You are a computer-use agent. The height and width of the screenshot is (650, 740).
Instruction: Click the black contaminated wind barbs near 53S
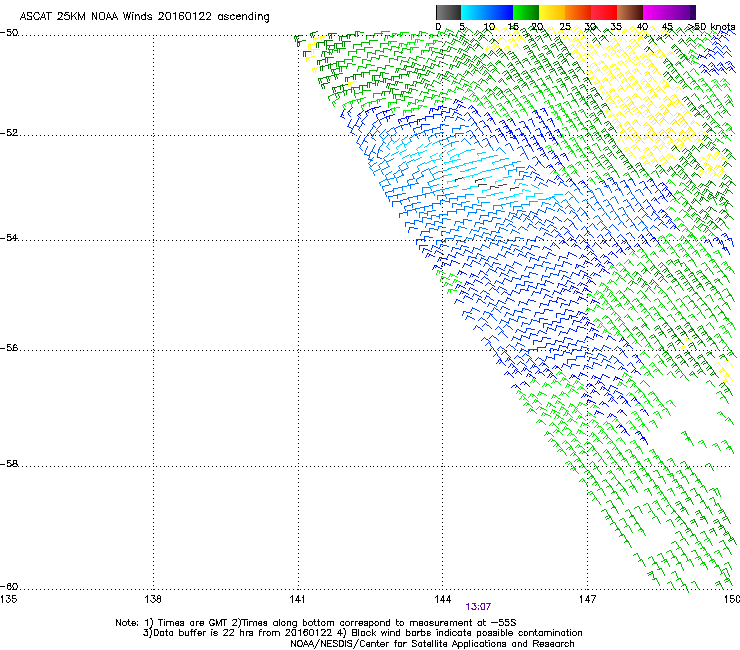pyautogui.click(x=486, y=184)
